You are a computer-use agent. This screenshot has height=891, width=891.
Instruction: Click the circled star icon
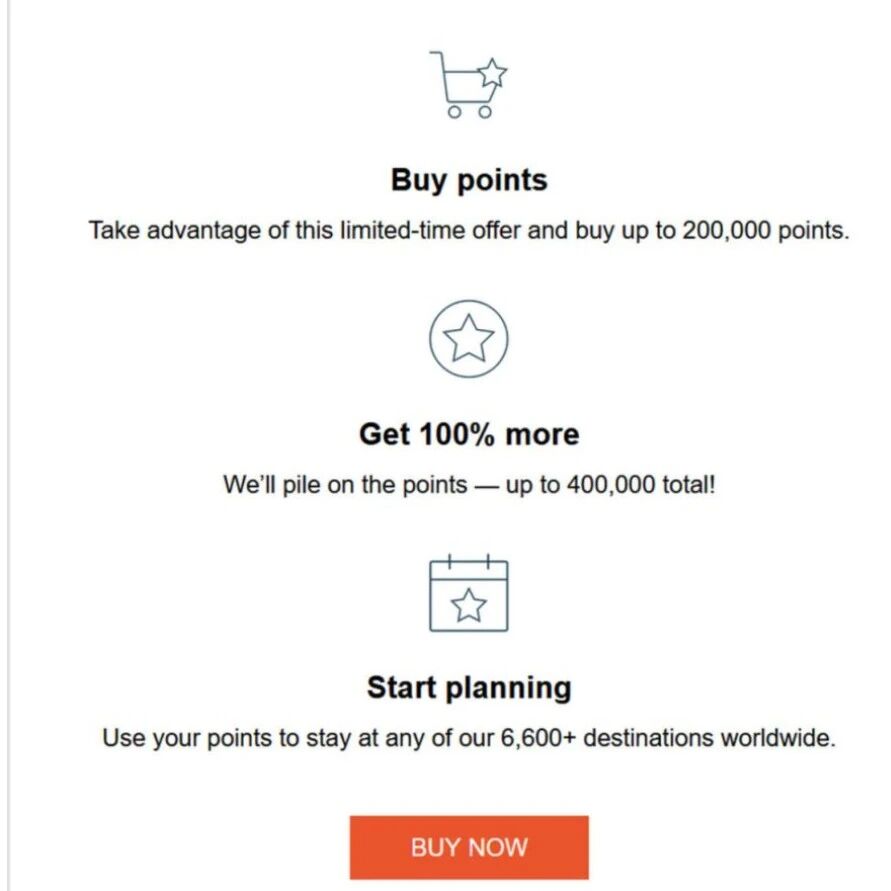point(469,339)
